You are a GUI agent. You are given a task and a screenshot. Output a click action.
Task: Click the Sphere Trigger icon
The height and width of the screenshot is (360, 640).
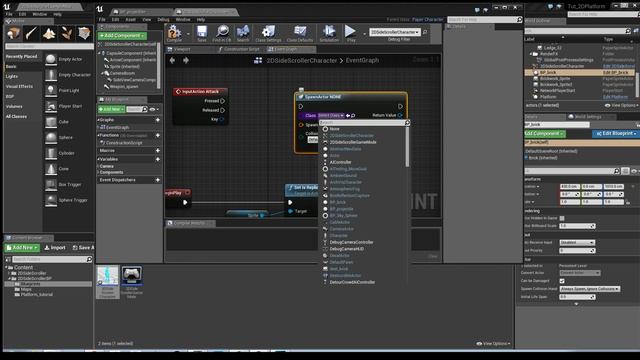(51, 200)
